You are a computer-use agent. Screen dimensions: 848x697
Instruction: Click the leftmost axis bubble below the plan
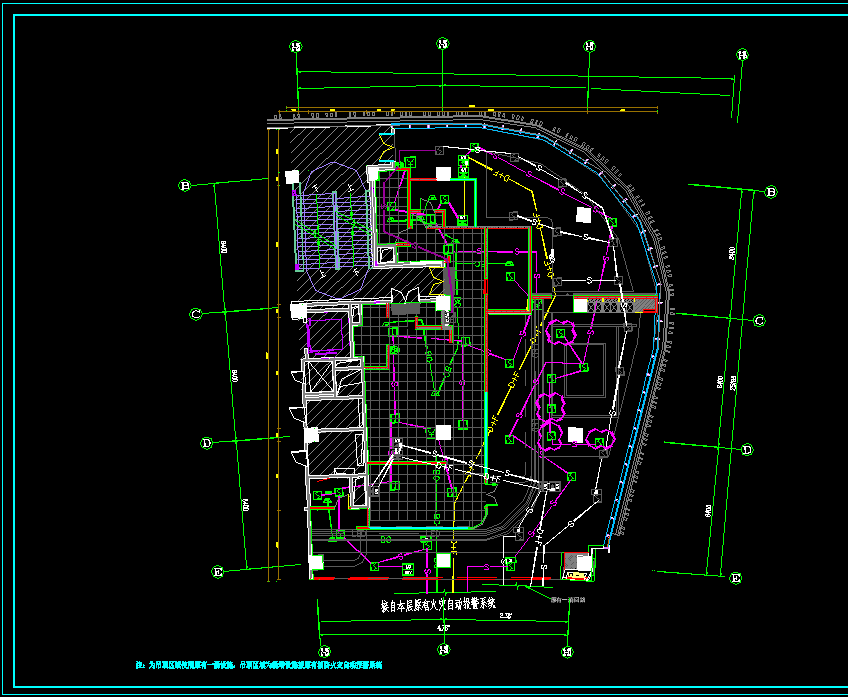pyautogui.click(x=323, y=651)
